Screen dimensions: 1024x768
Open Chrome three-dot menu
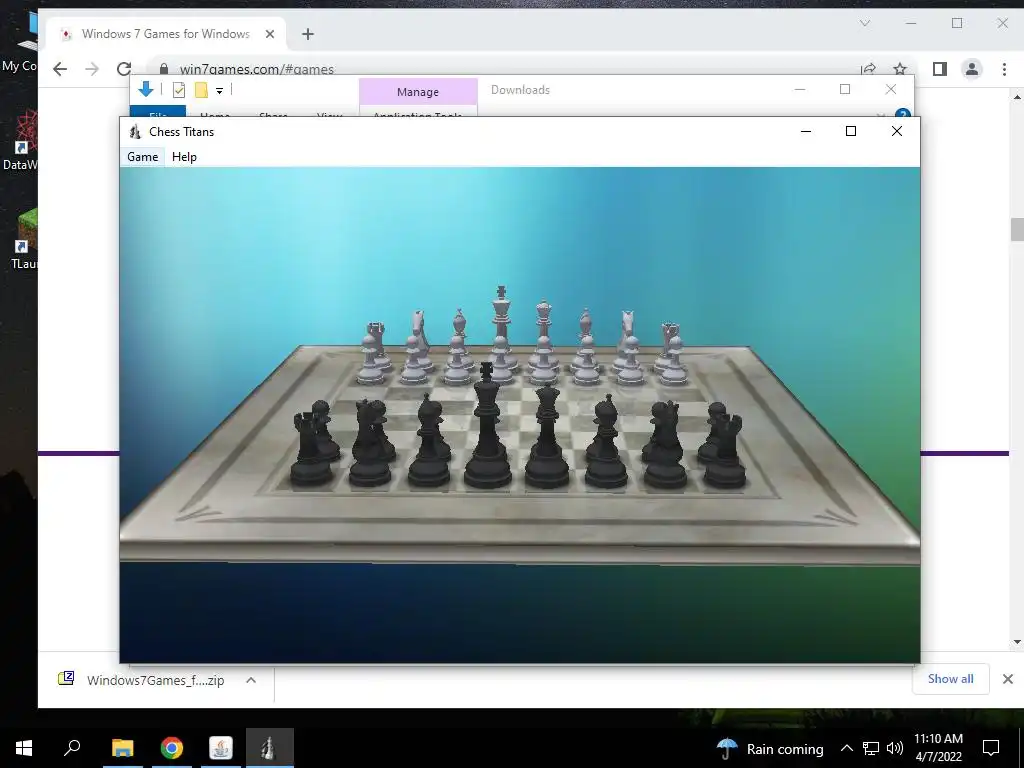[x=1004, y=69]
